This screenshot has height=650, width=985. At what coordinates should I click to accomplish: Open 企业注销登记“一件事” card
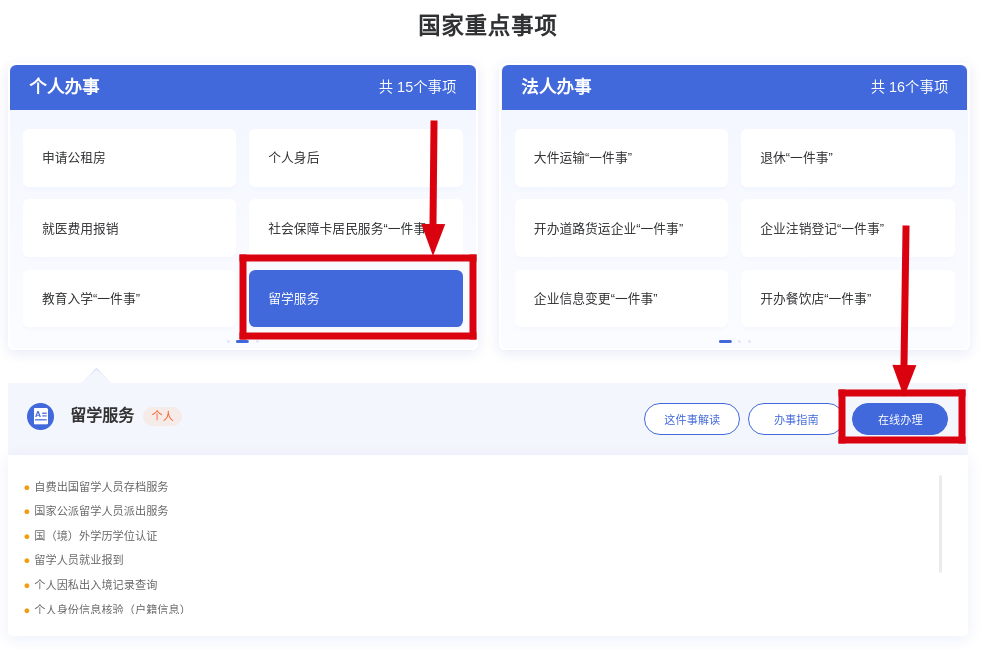[x=847, y=228]
